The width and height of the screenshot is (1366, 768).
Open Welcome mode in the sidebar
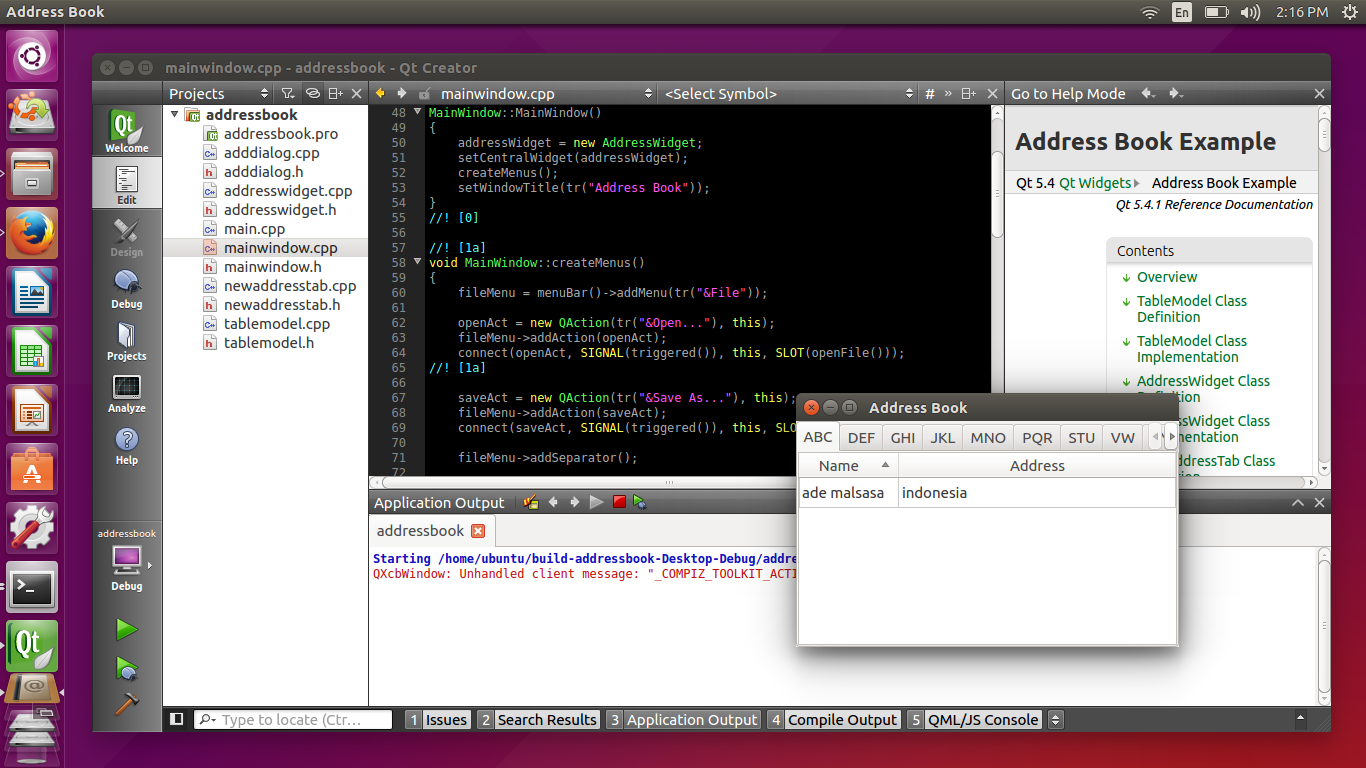coord(127,130)
